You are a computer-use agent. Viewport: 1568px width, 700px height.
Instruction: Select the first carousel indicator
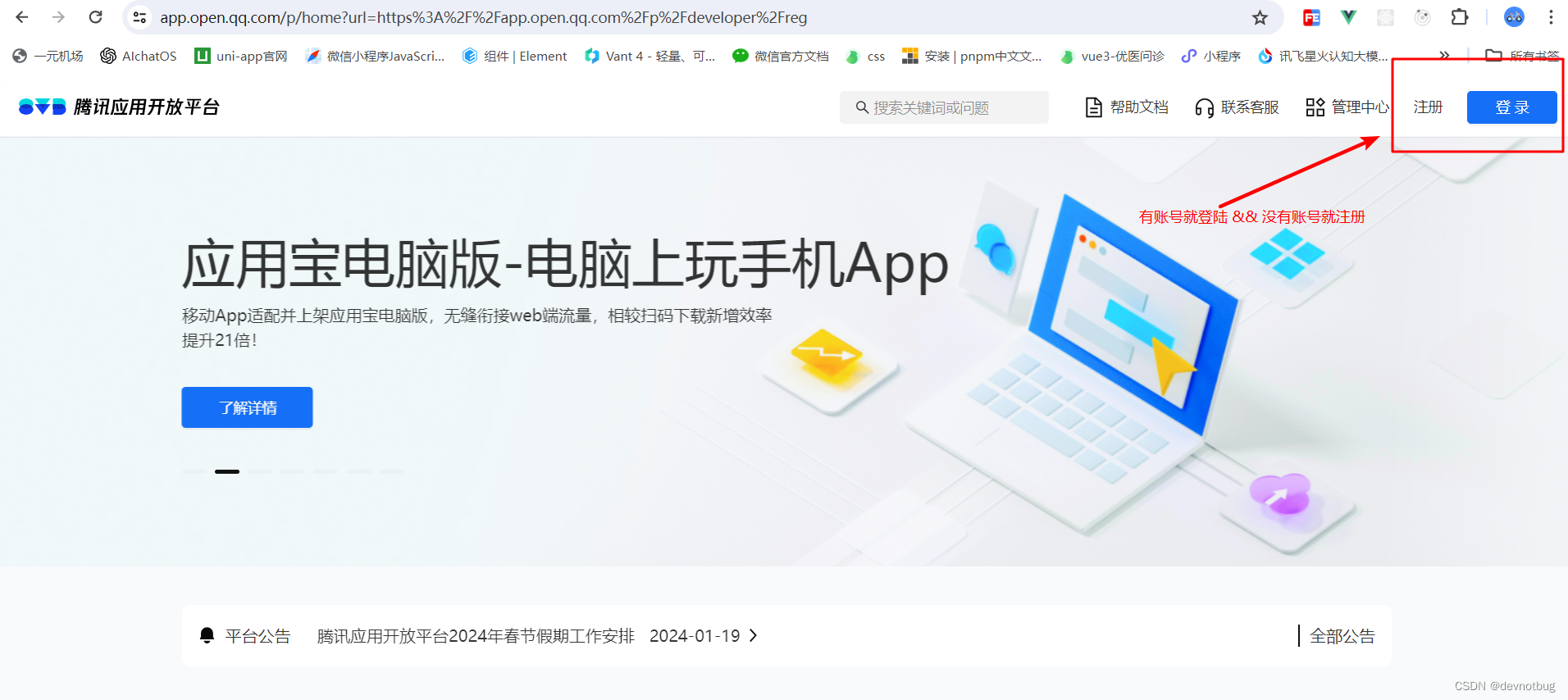194,471
